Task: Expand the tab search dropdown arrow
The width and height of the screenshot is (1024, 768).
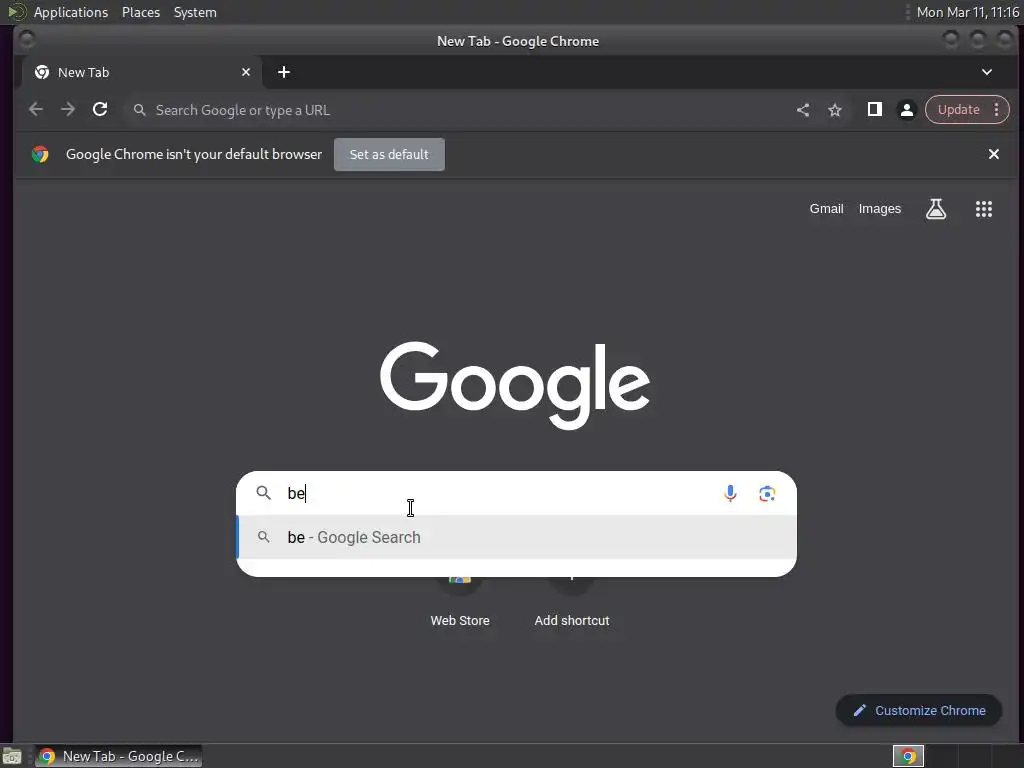Action: point(987,72)
